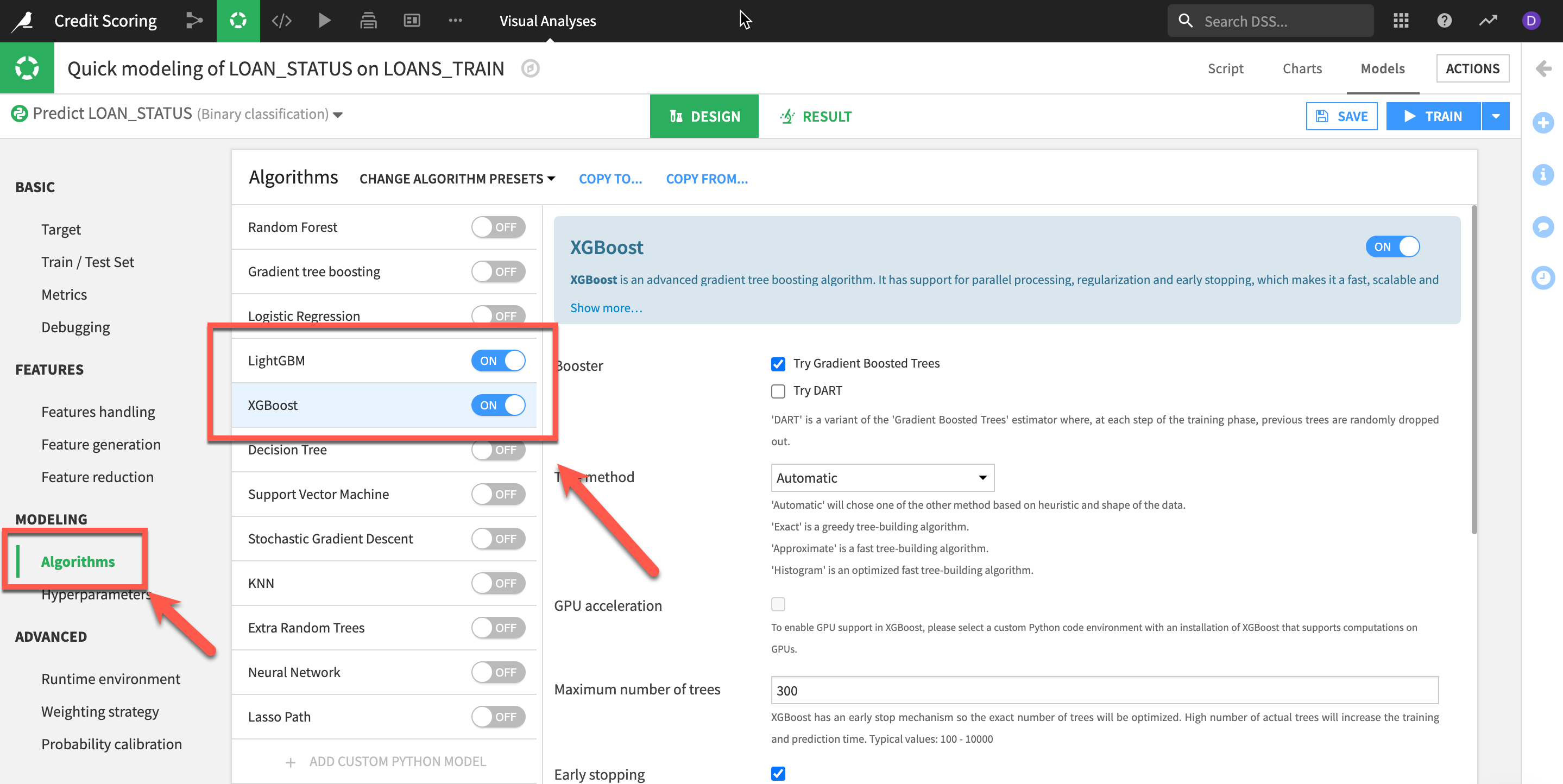Click the Show more link for XGBoost

606,308
